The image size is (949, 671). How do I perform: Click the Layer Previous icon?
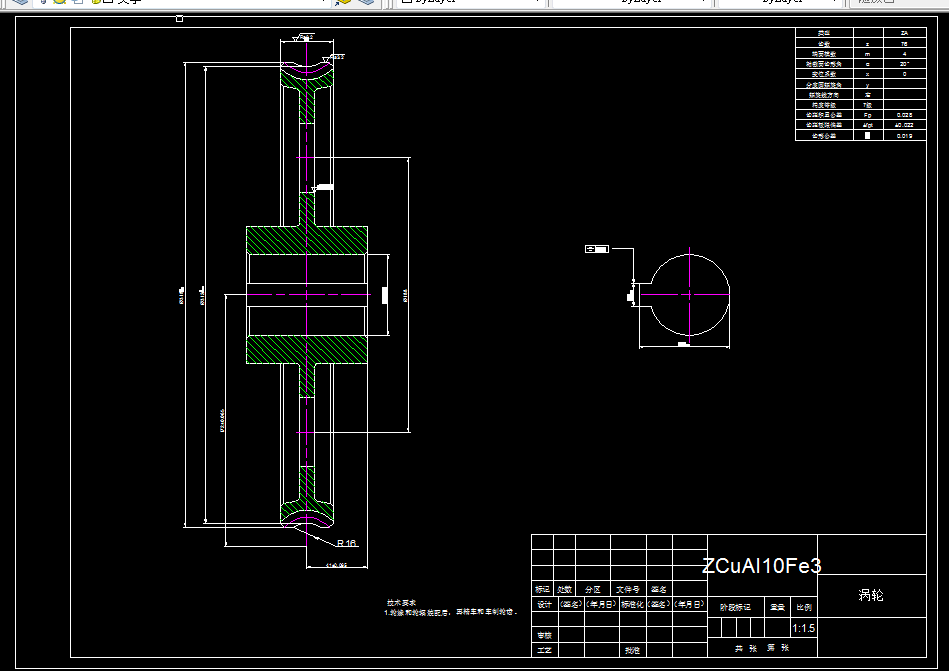point(366,2)
